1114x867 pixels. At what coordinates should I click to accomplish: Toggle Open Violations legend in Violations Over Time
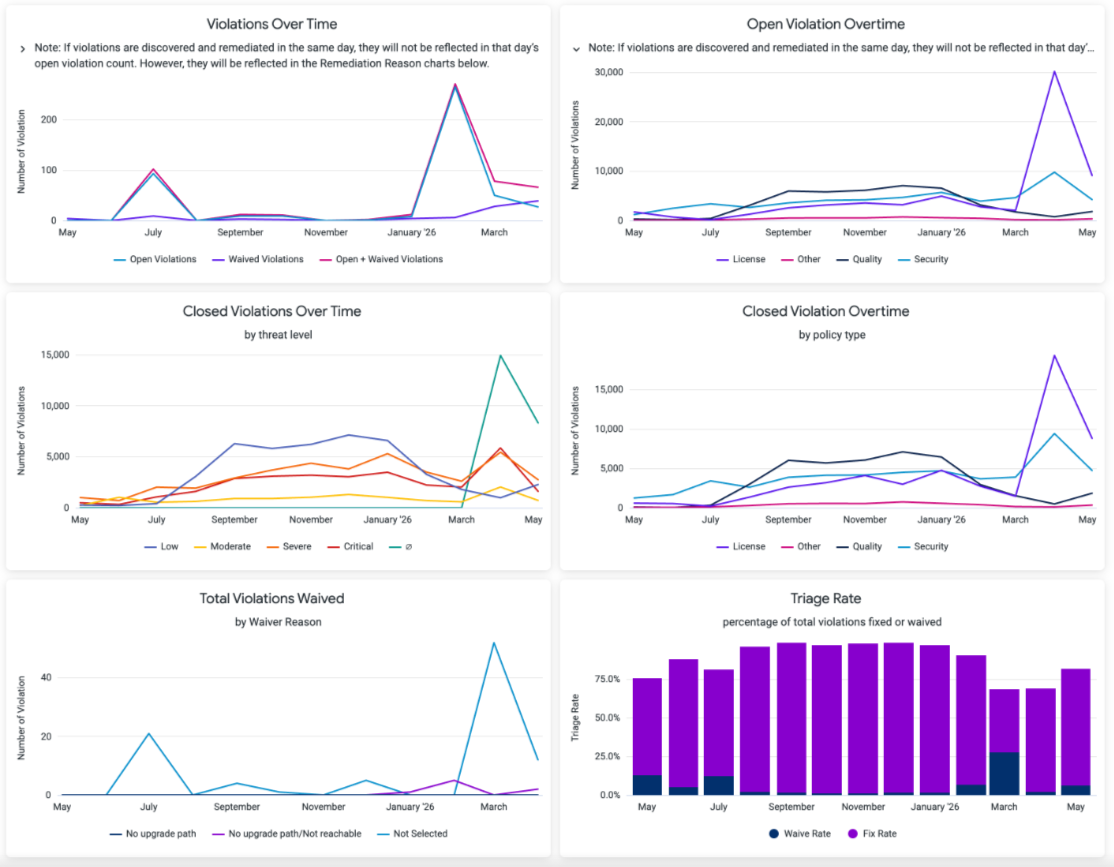point(155,259)
